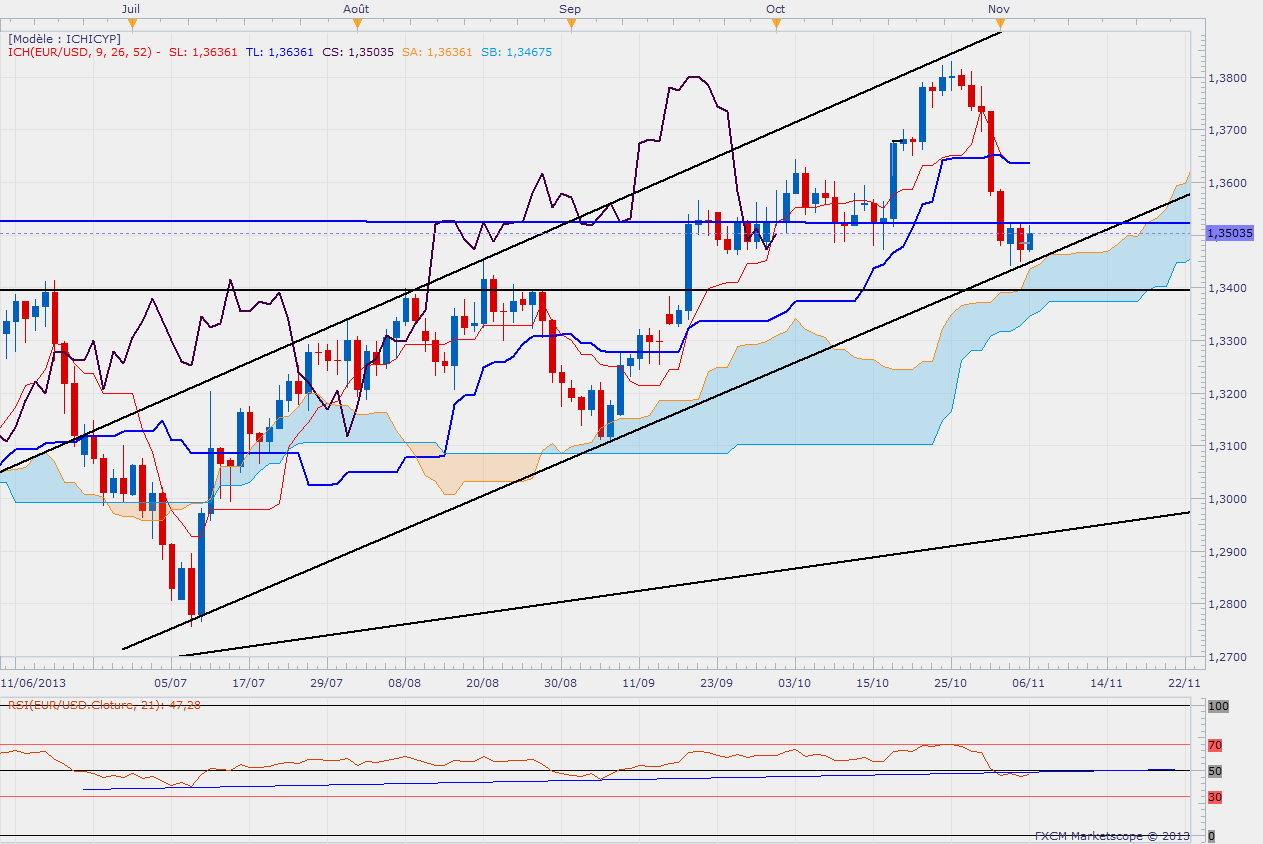Click the 'CS: 1,35035' value

357,52
